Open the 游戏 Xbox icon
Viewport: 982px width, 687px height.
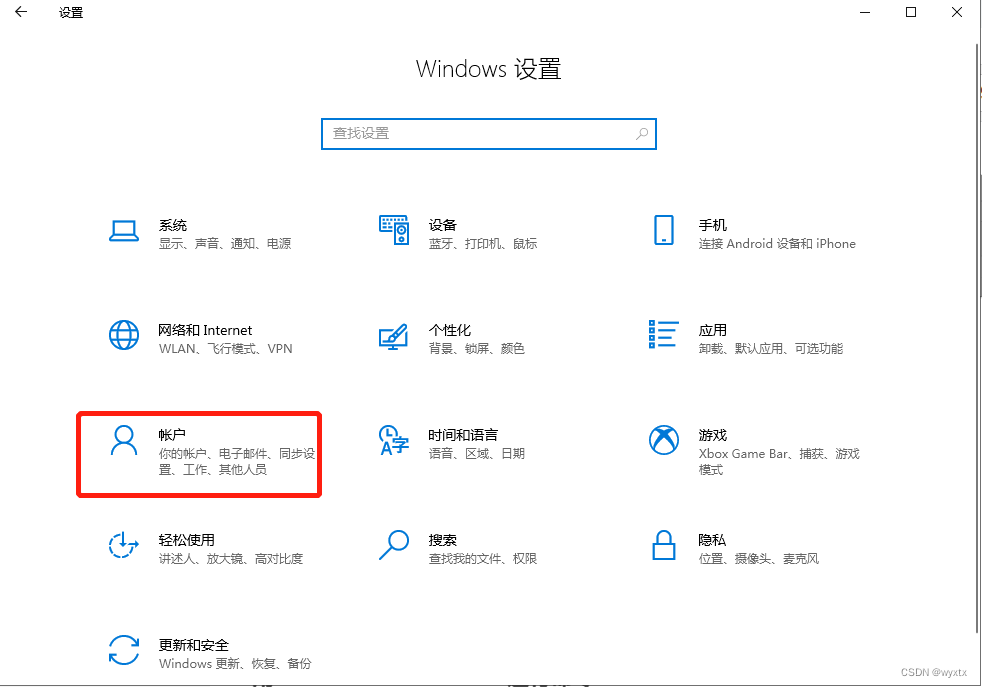(664, 440)
